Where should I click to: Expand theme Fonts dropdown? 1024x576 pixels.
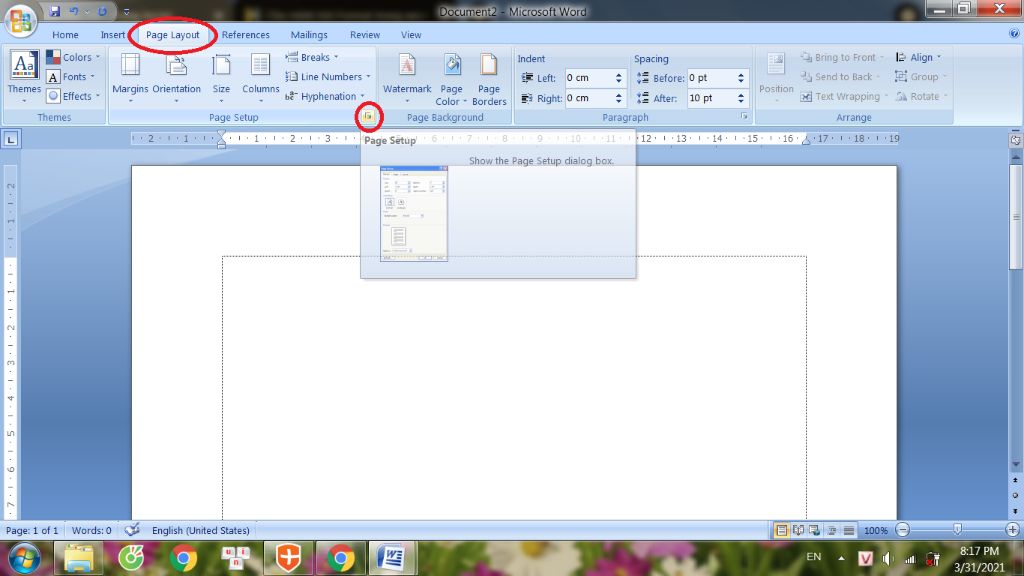[x=71, y=76]
